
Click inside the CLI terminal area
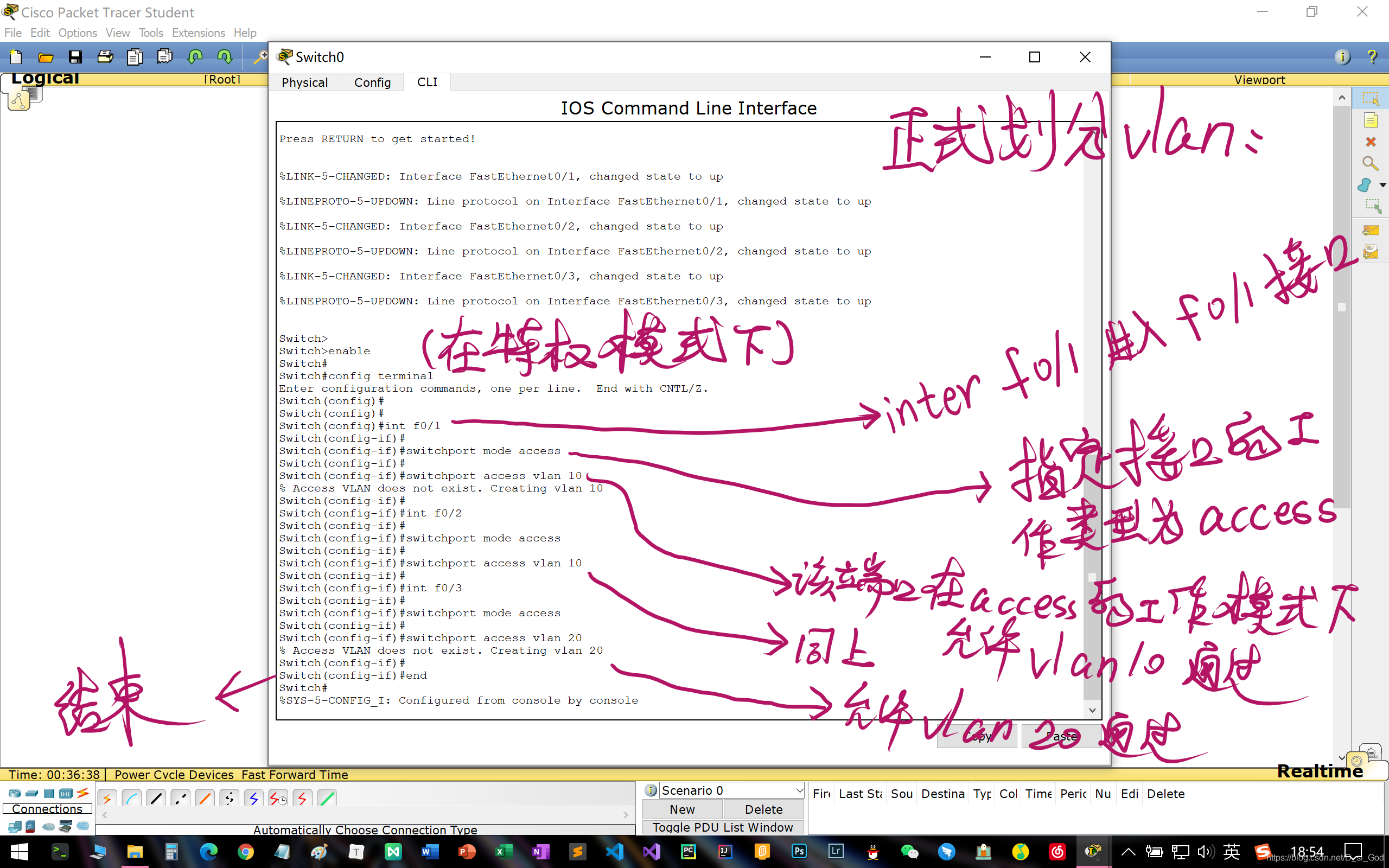(x=680, y=420)
